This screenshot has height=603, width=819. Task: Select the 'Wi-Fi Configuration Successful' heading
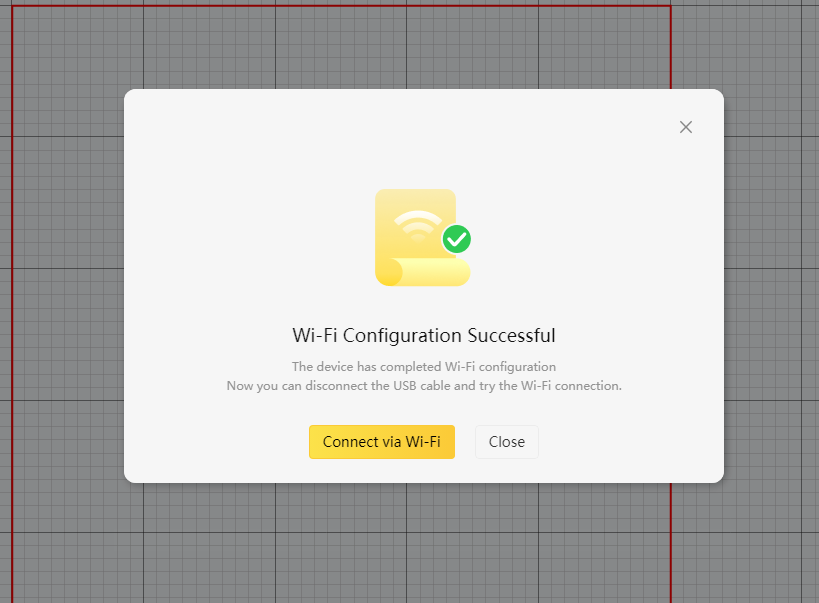coord(424,335)
